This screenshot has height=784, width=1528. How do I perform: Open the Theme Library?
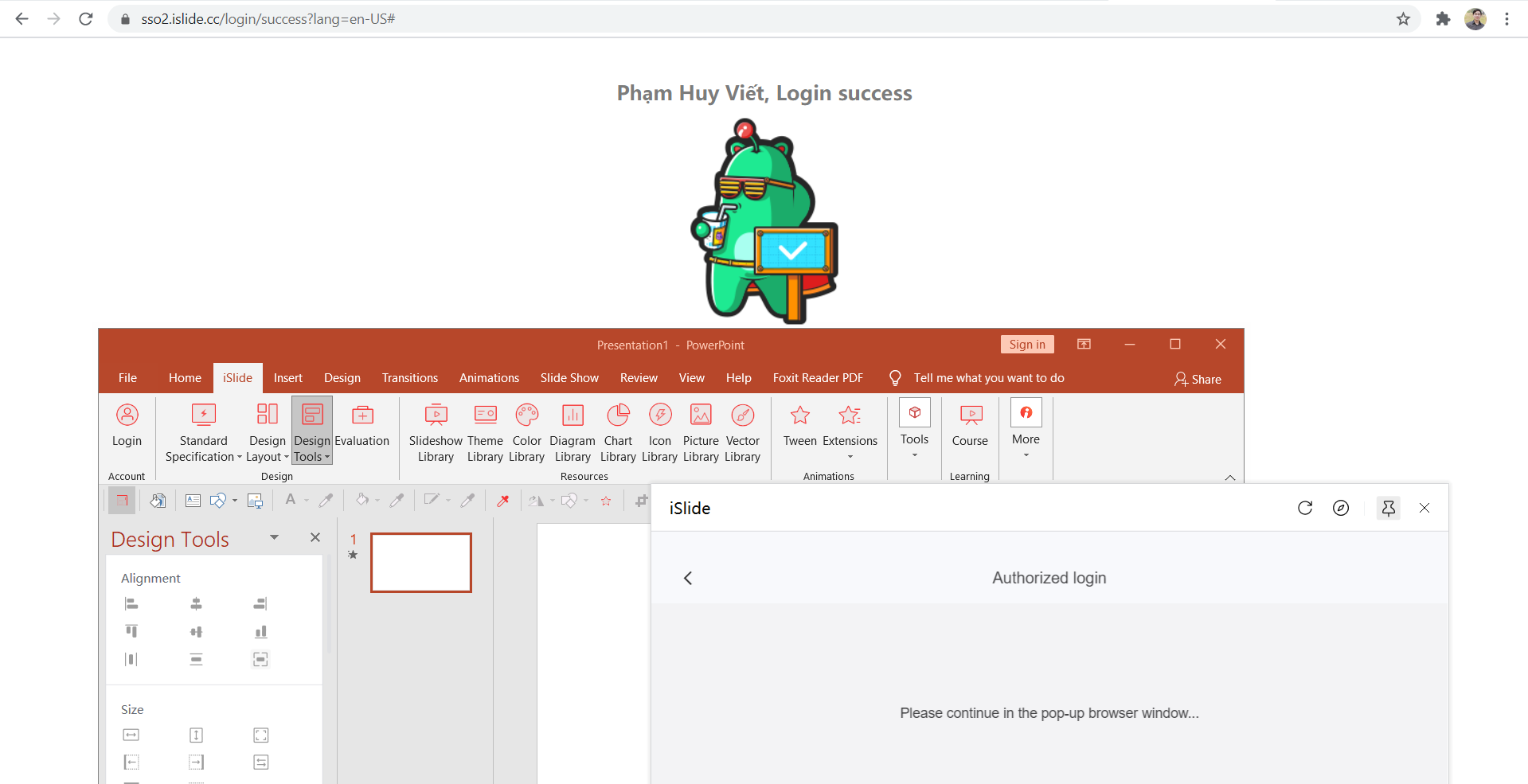pos(485,433)
